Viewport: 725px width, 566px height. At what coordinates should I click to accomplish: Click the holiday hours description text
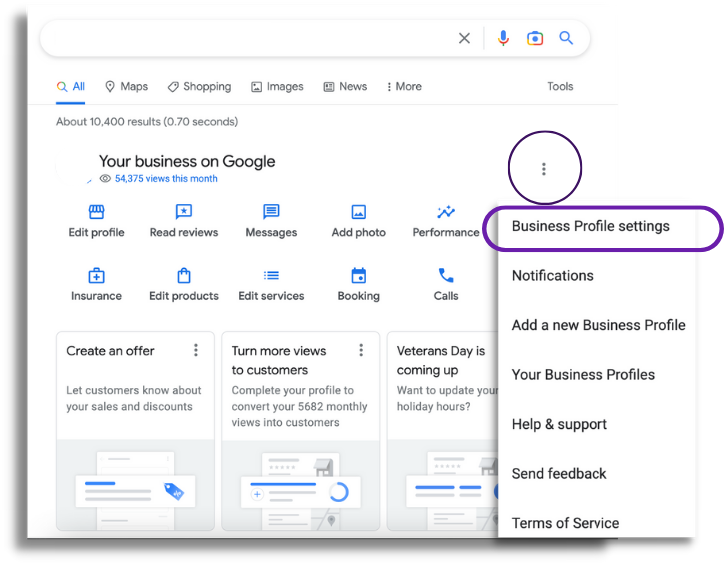pyautogui.click(x=447, y=398)
